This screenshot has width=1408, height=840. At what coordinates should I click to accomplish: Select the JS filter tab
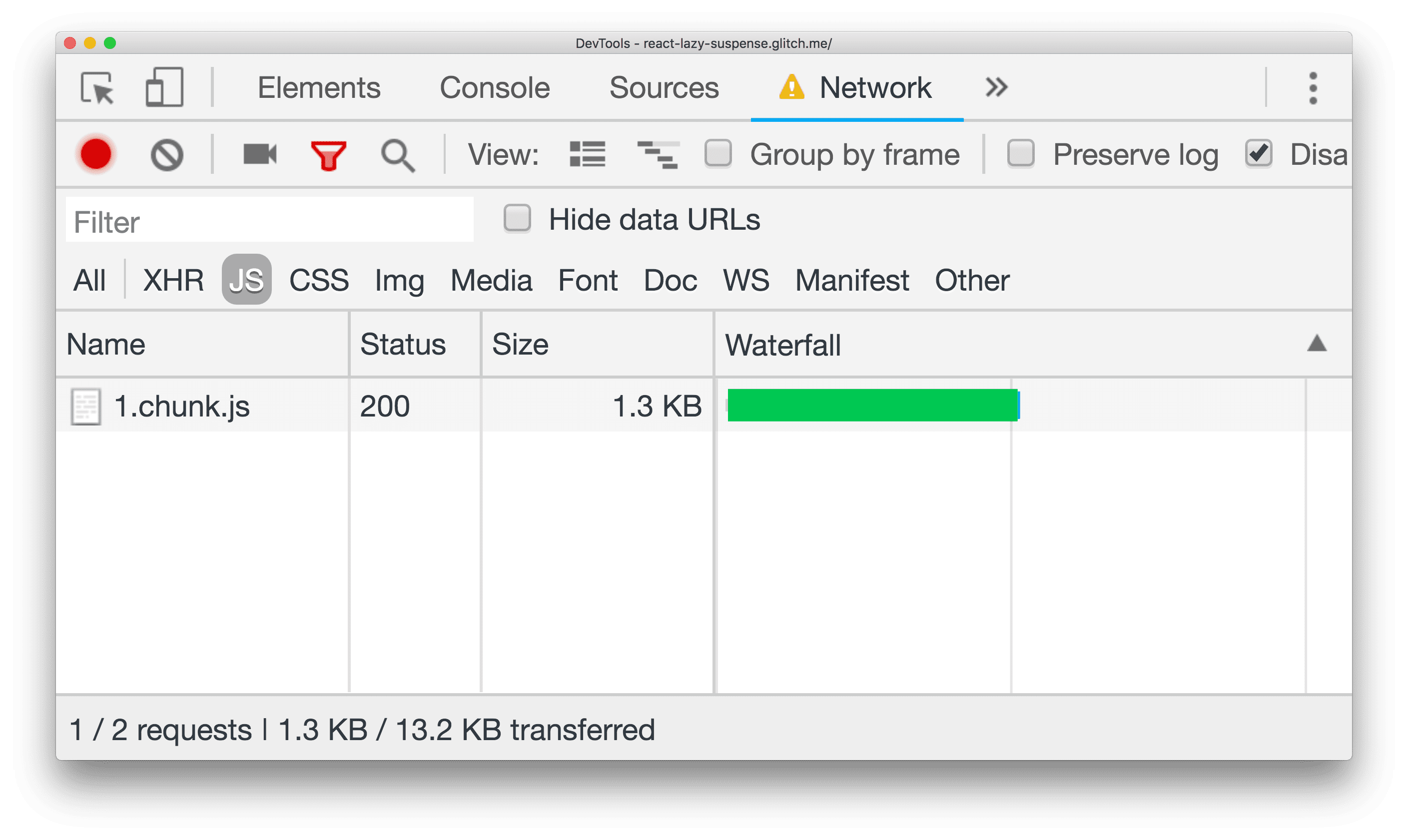(248, 278)
